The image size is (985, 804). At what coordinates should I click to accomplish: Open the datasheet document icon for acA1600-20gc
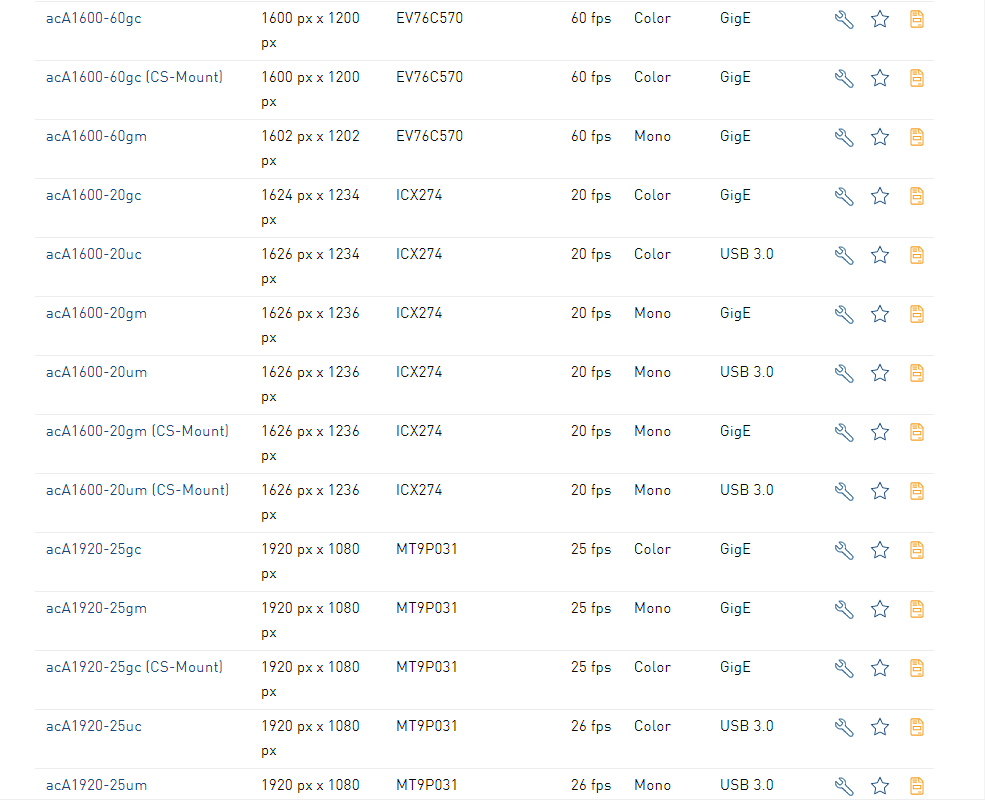[x=916, y=196]
